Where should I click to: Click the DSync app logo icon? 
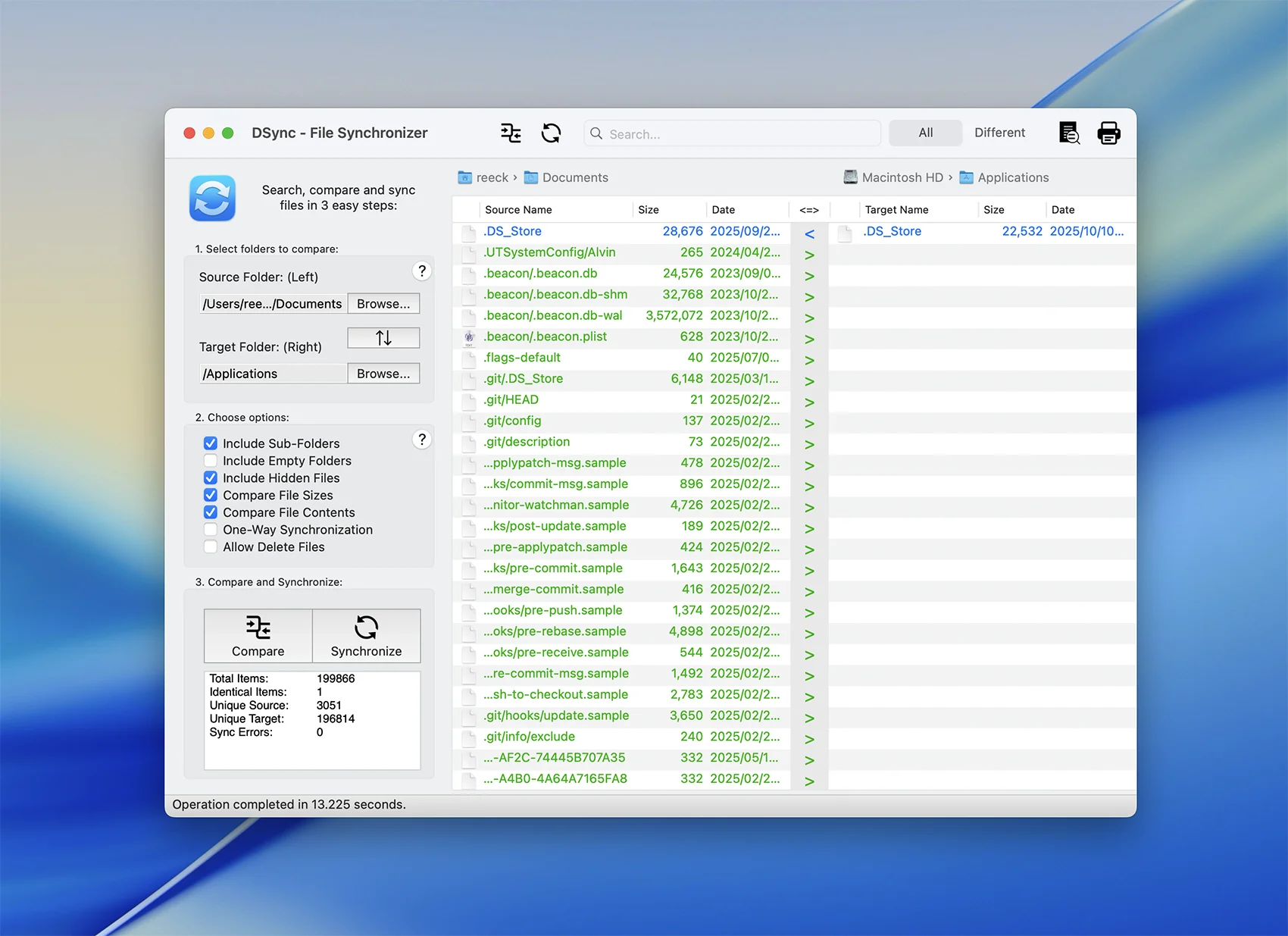click(x=212, y=198)
